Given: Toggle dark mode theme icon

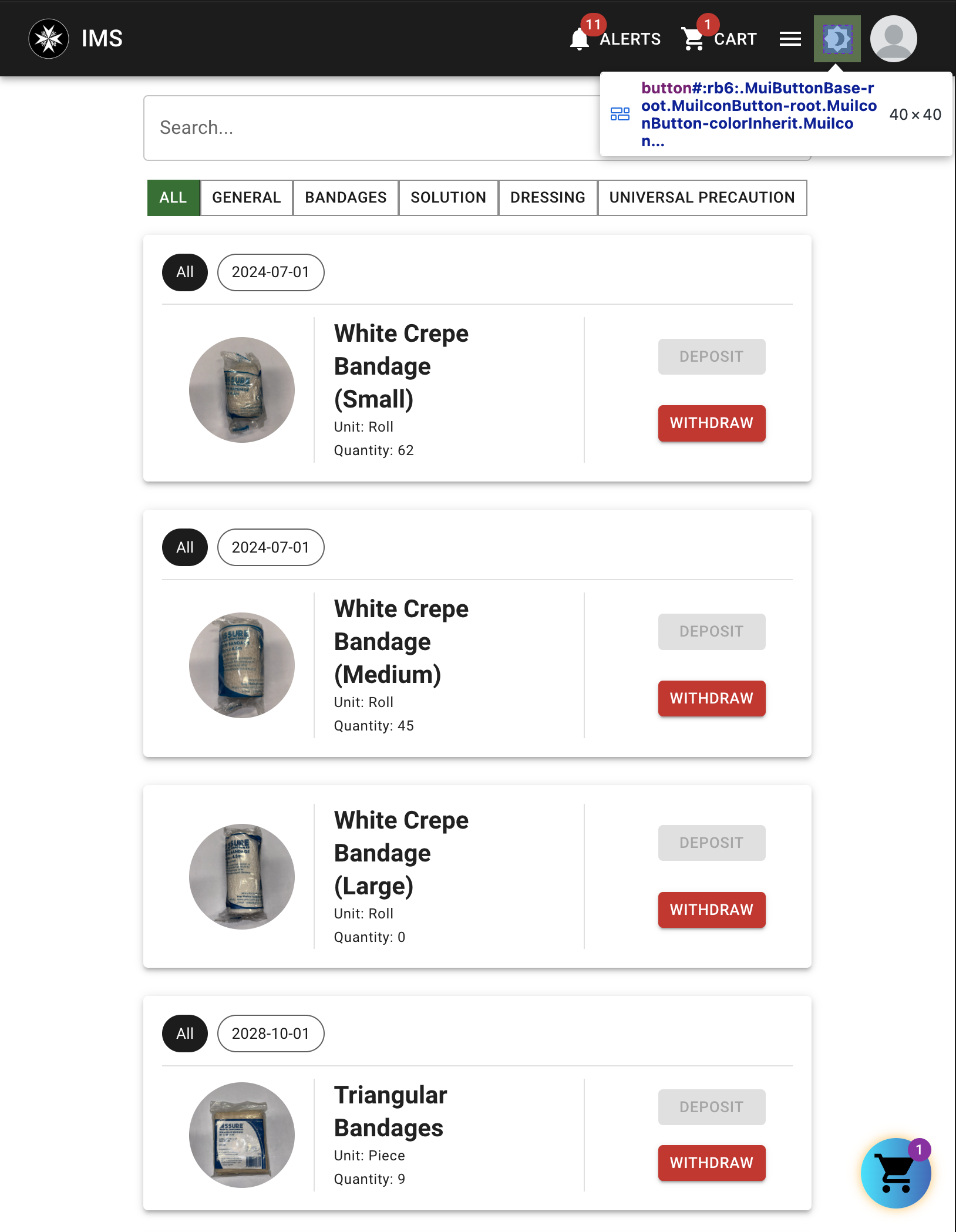Looking at the screenshot, I should coord(837,39).
